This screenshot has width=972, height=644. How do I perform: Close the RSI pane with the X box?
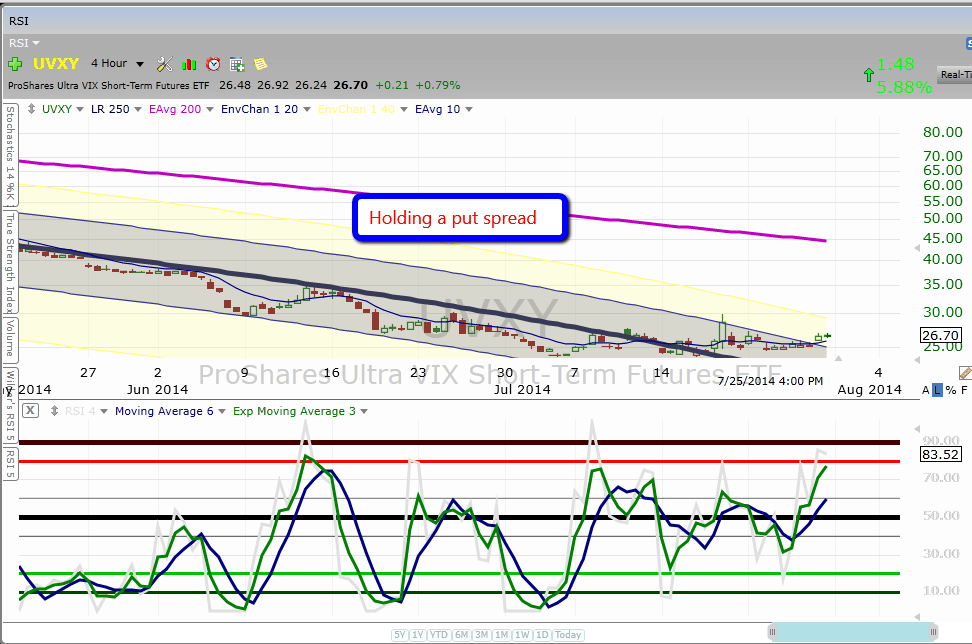[x=31, y=410]
